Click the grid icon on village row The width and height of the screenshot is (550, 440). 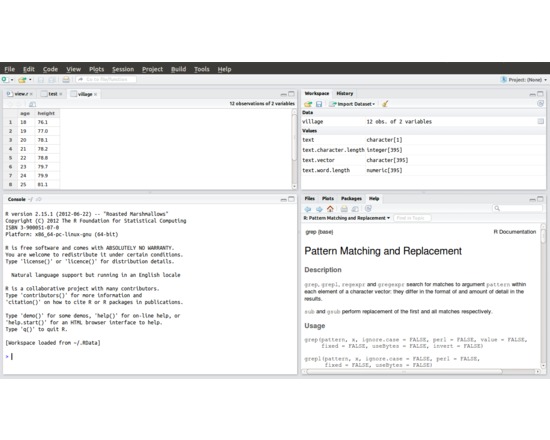coord(541,121)
